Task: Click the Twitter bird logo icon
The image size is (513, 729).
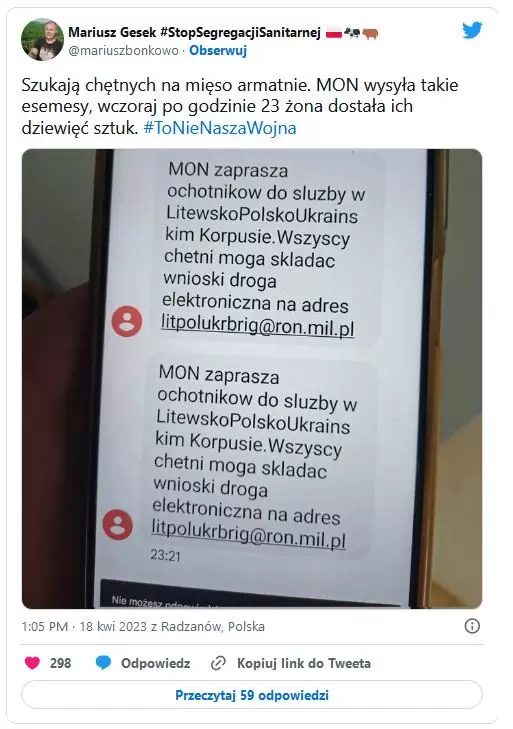Action: tap(472, 31)
